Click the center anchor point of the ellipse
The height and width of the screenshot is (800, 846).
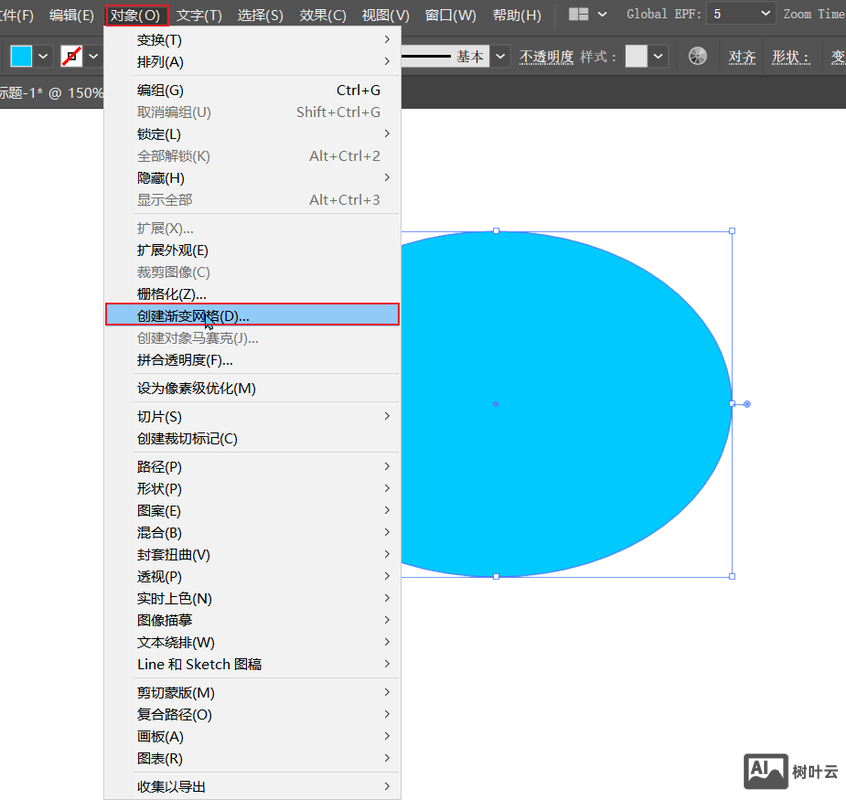495,404
